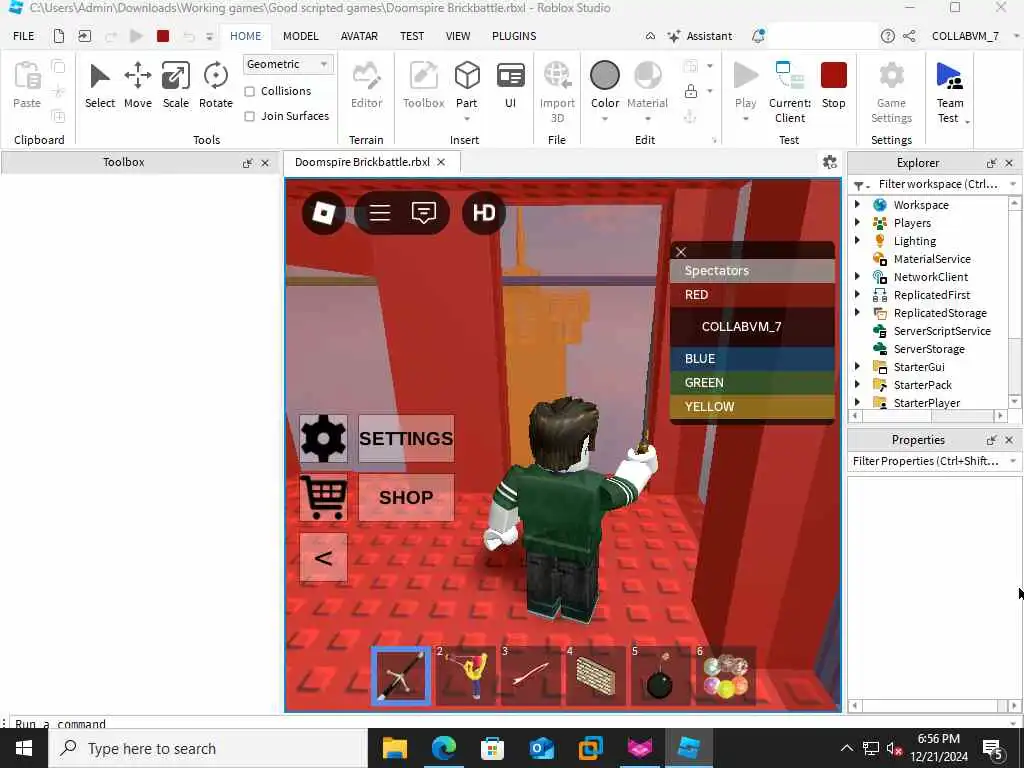Screen dimensions: 1024x768
Task: Launch Microsoft Edge from the taskbar
Action: click(x=443, y=748)
